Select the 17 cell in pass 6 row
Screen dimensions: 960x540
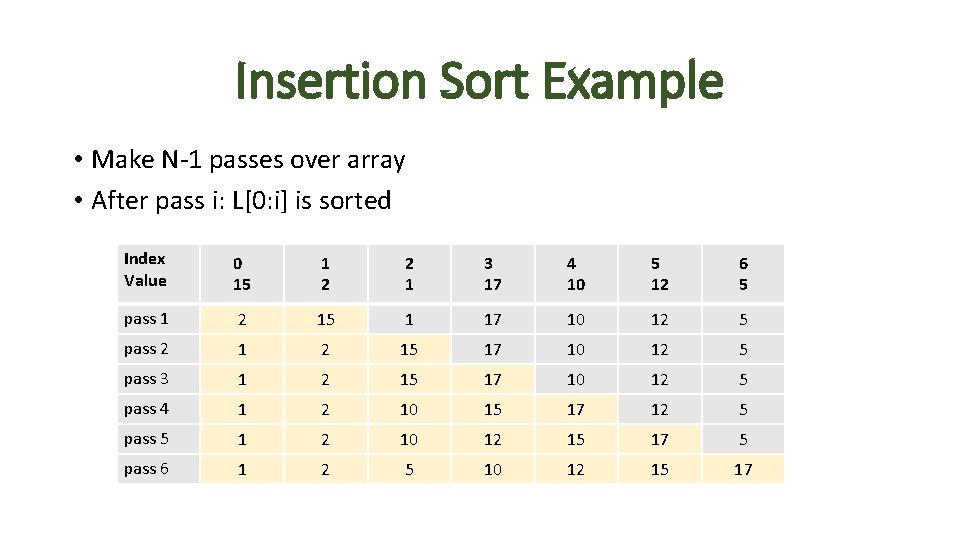[x=743, y=469]
